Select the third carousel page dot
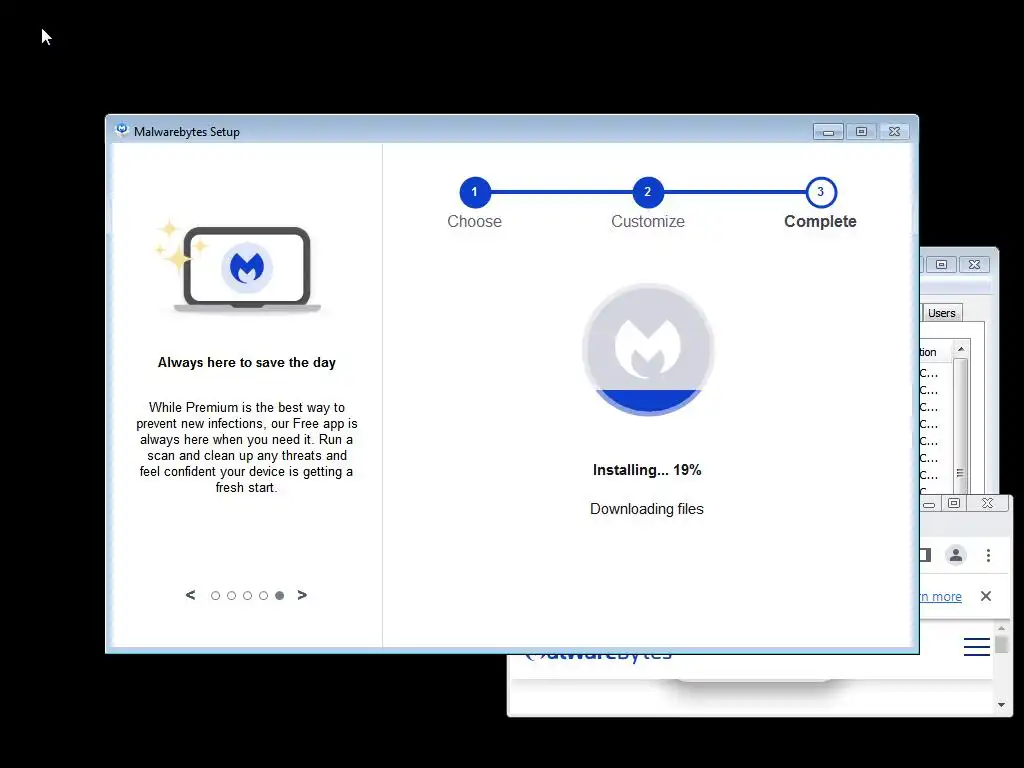 248,596
